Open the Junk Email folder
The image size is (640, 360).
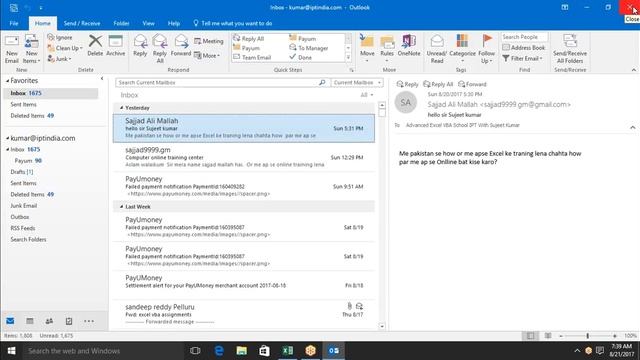pos(24,206)
